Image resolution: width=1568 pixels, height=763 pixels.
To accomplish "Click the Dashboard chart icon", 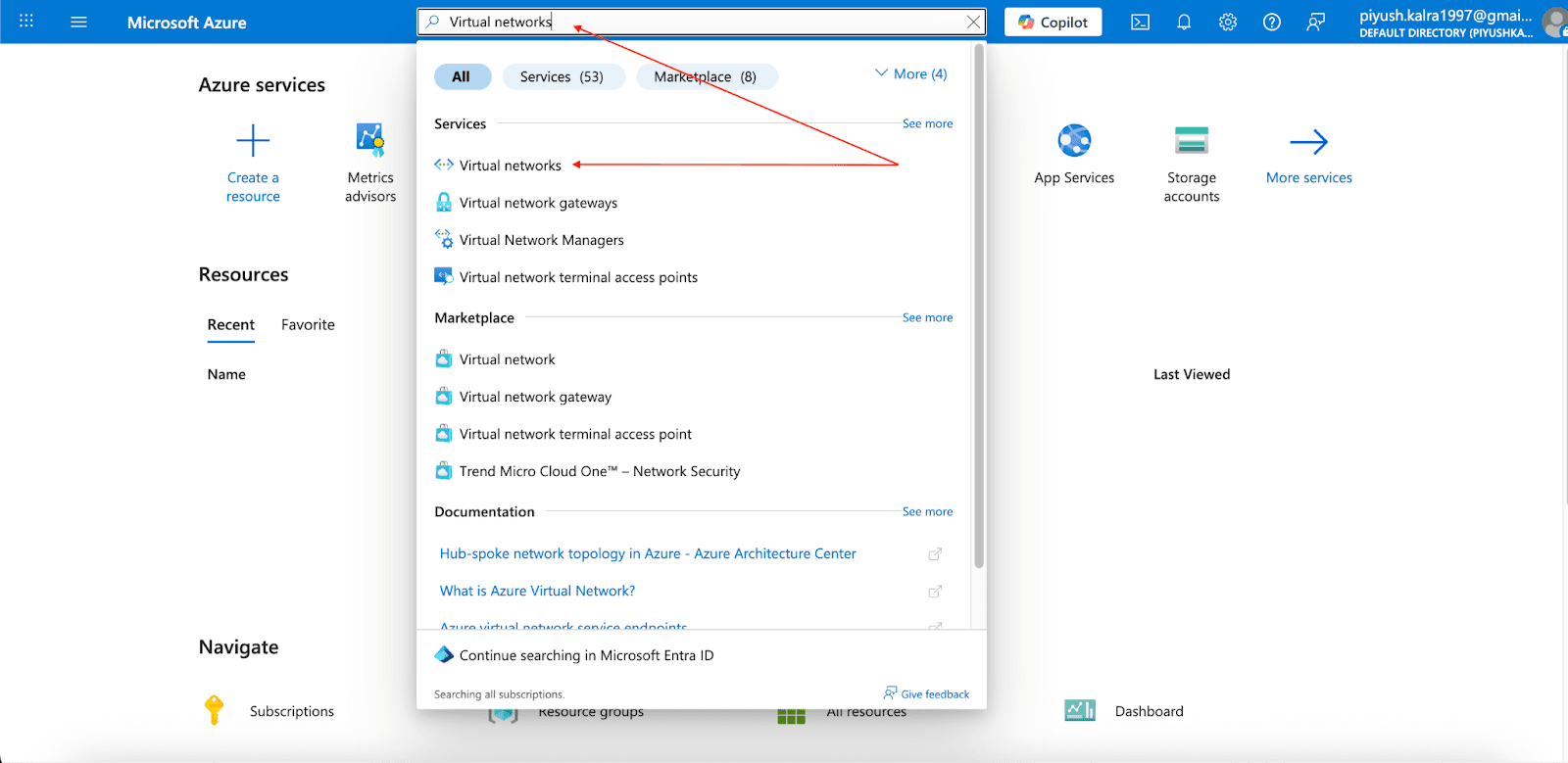I will 1080,710.
